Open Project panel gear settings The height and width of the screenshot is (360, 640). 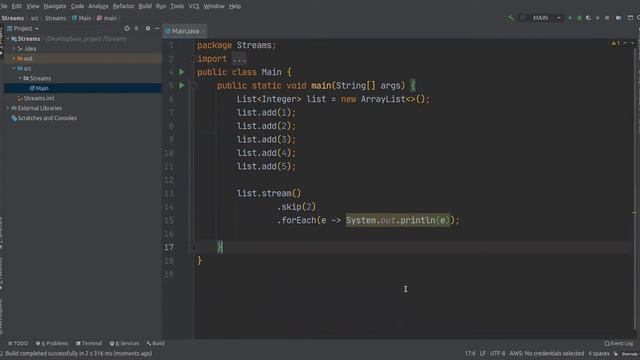(148, 28)
